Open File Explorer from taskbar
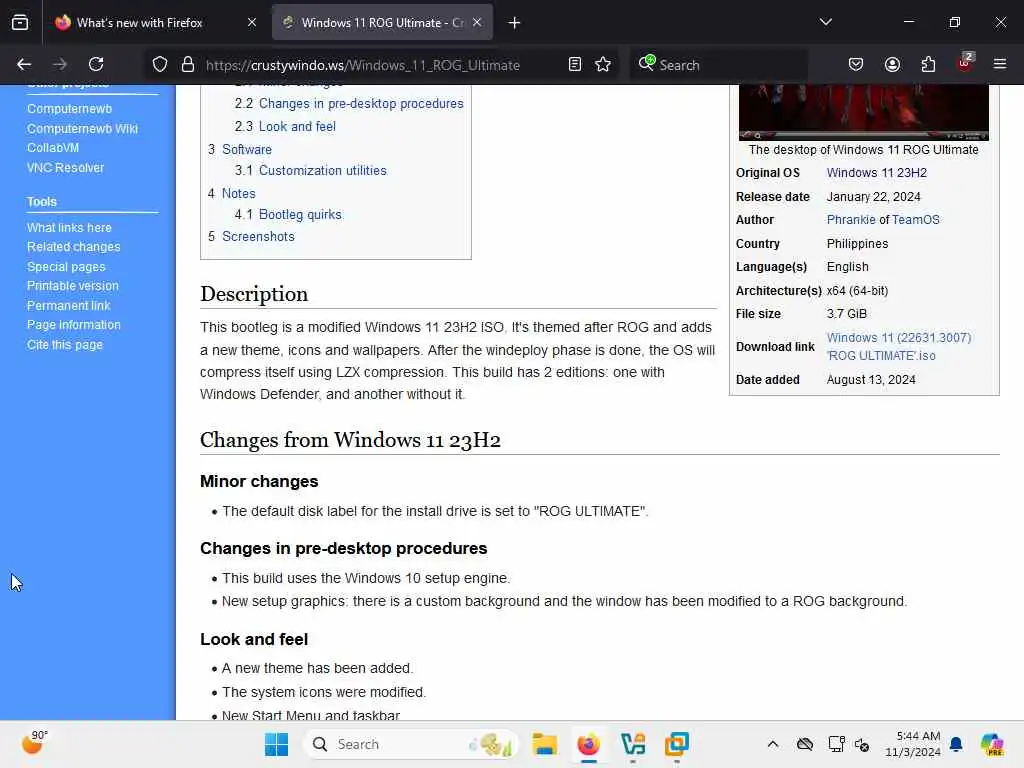 click(544, 744)
